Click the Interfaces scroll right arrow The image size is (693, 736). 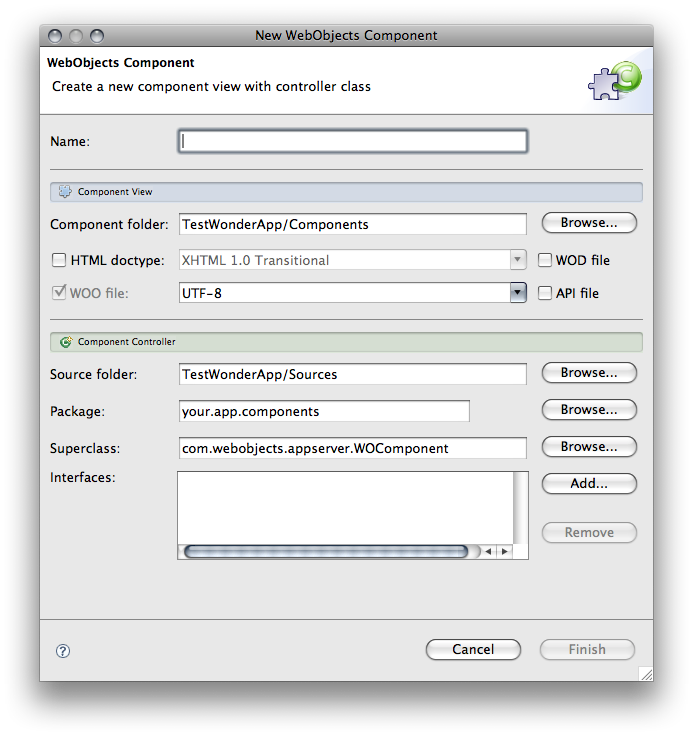pos(505,552)
